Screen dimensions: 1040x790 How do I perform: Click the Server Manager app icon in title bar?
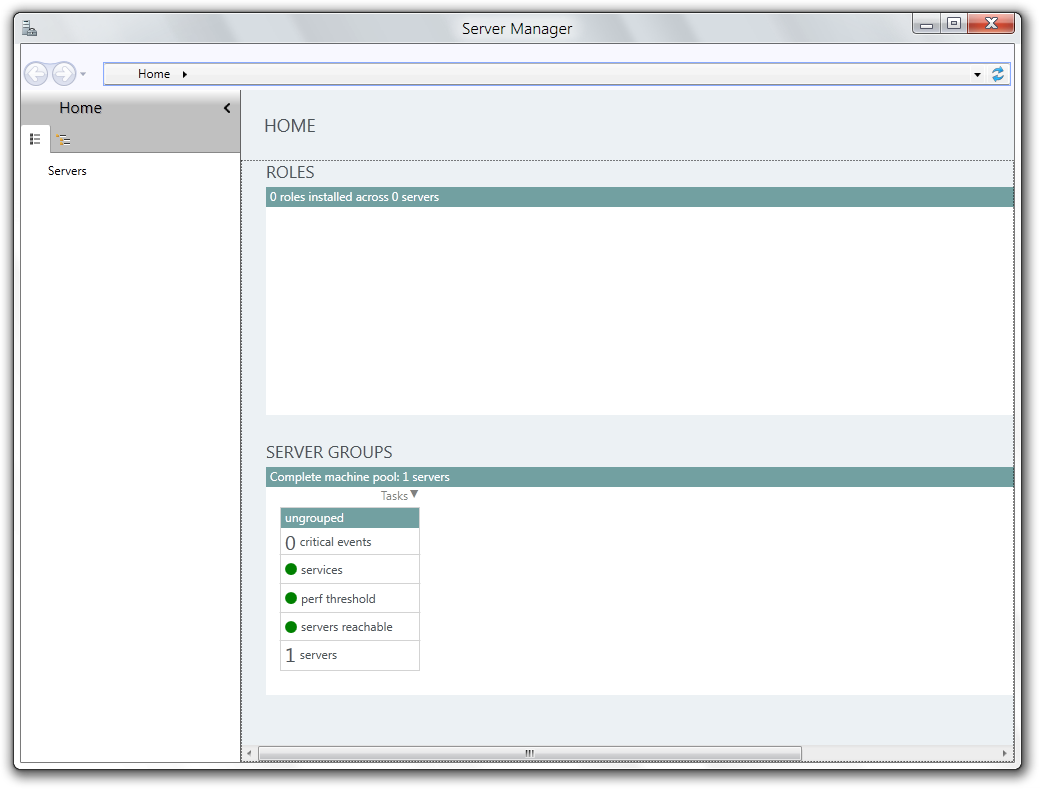pyautogui.click(x=29, y=28)
